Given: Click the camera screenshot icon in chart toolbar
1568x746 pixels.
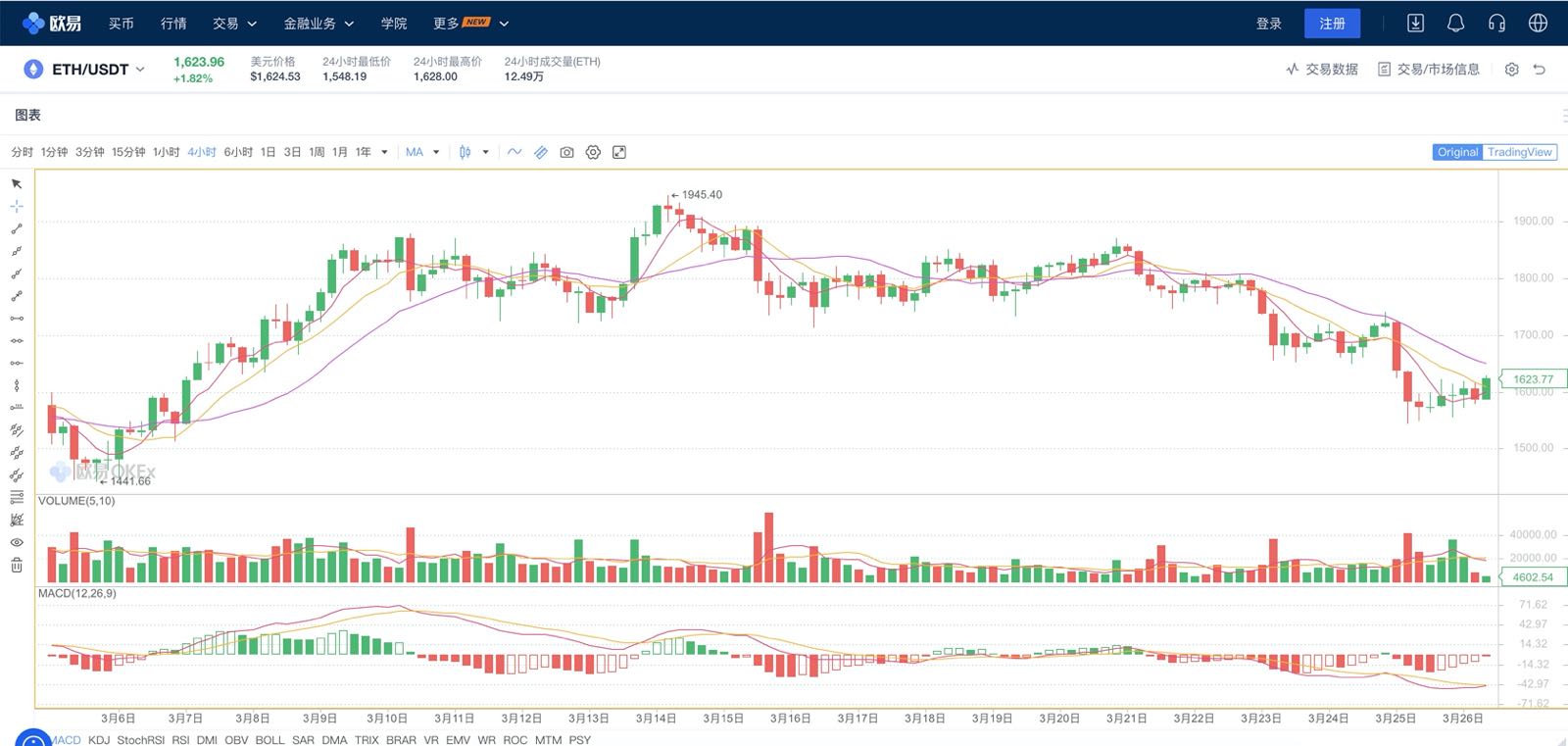Looking at the screenshot, I should [566, 152].
